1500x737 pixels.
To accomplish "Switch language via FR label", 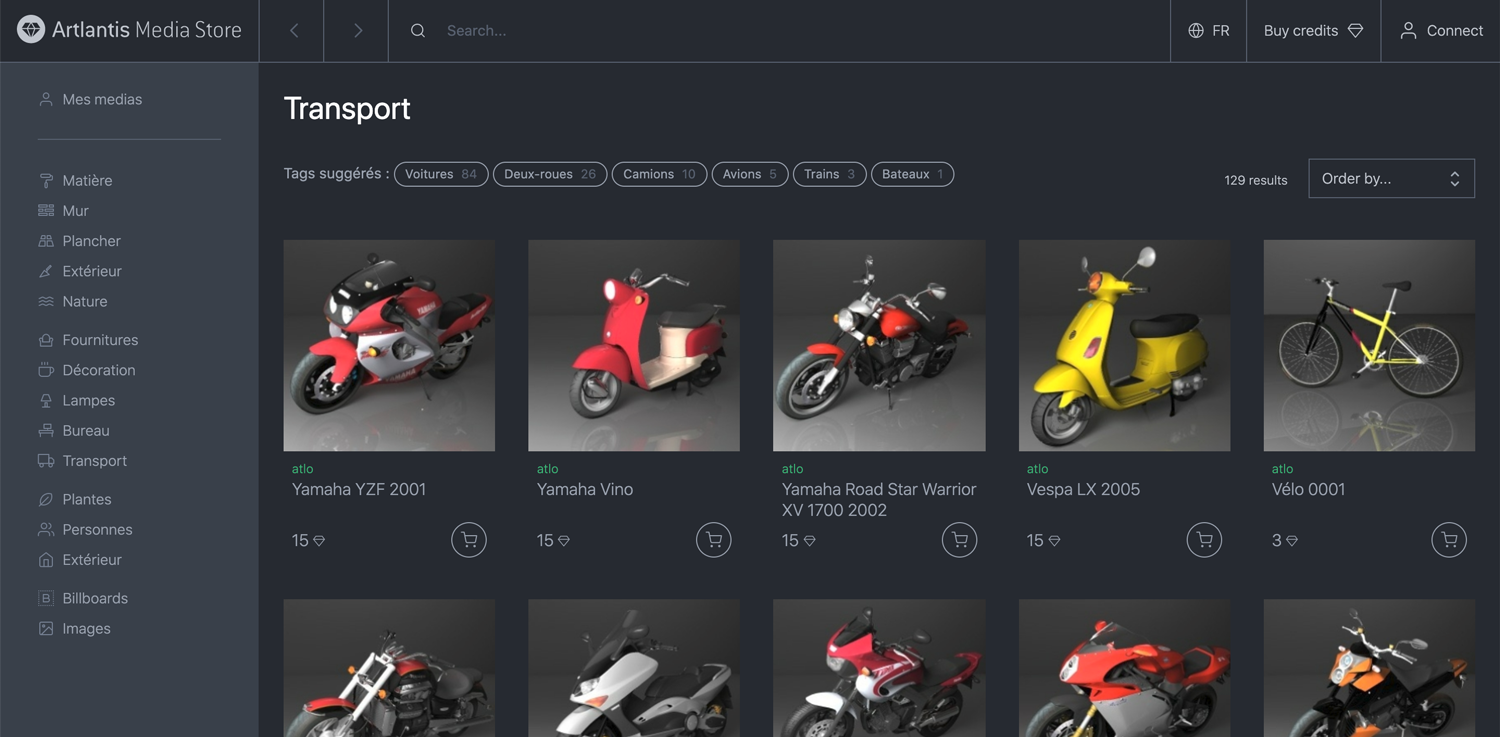I will coord(1221,31).
